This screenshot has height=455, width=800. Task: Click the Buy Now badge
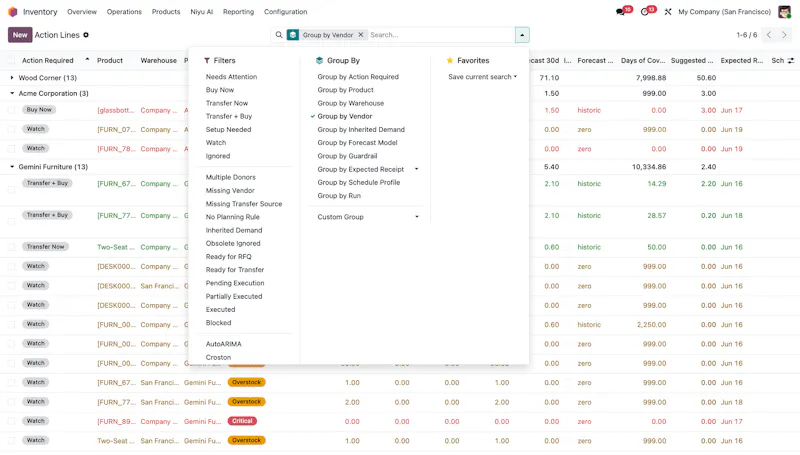[39, 110]
